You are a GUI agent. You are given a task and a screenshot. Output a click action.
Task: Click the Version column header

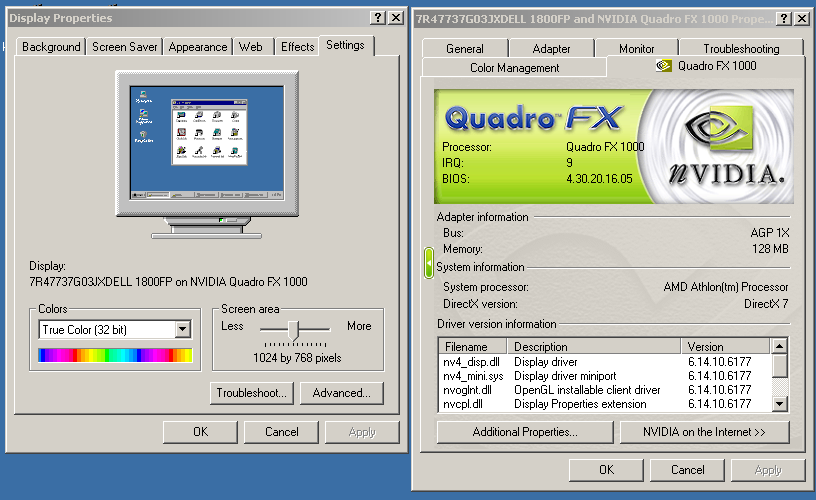(725, 347)
